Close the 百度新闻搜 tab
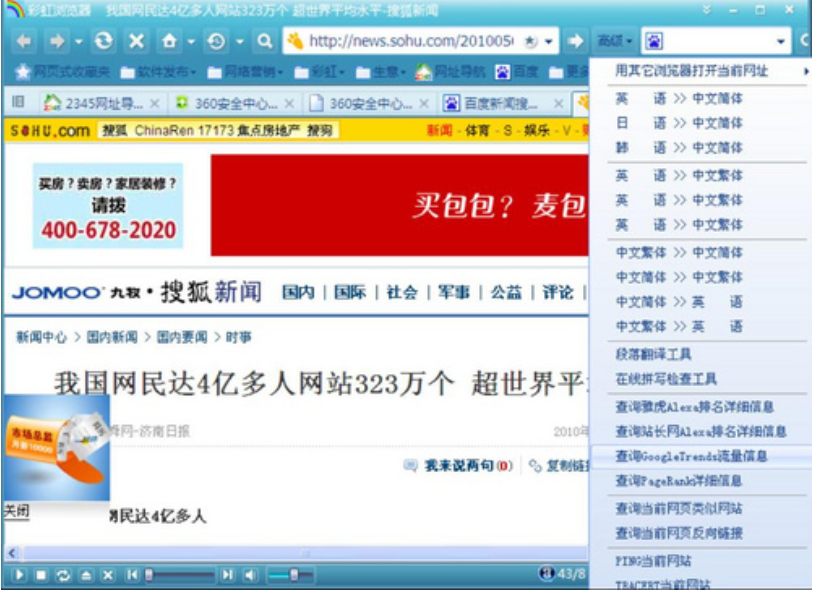Image resolution: width=814 pixels, height=591 pixels. coord(558,104)
